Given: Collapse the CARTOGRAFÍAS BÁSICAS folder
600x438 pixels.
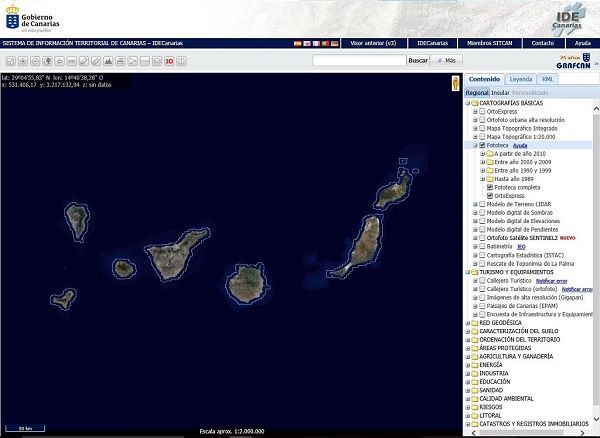Looking at the screenshot, I should (469, 103).
